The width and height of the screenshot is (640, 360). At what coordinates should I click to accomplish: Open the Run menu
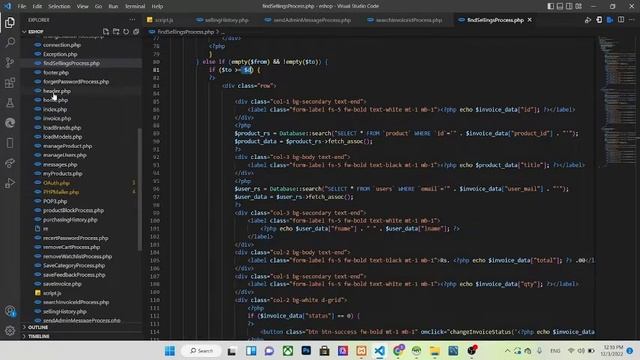(x=113, y=6)
